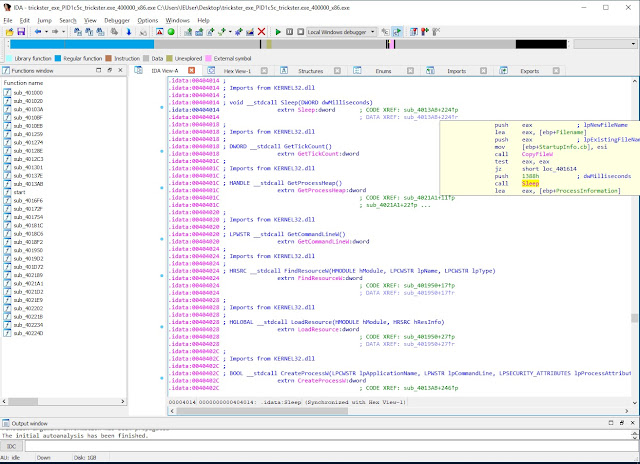Open the Options menu
This screenshot has width=640, height=464.
(x=148, y=20)
